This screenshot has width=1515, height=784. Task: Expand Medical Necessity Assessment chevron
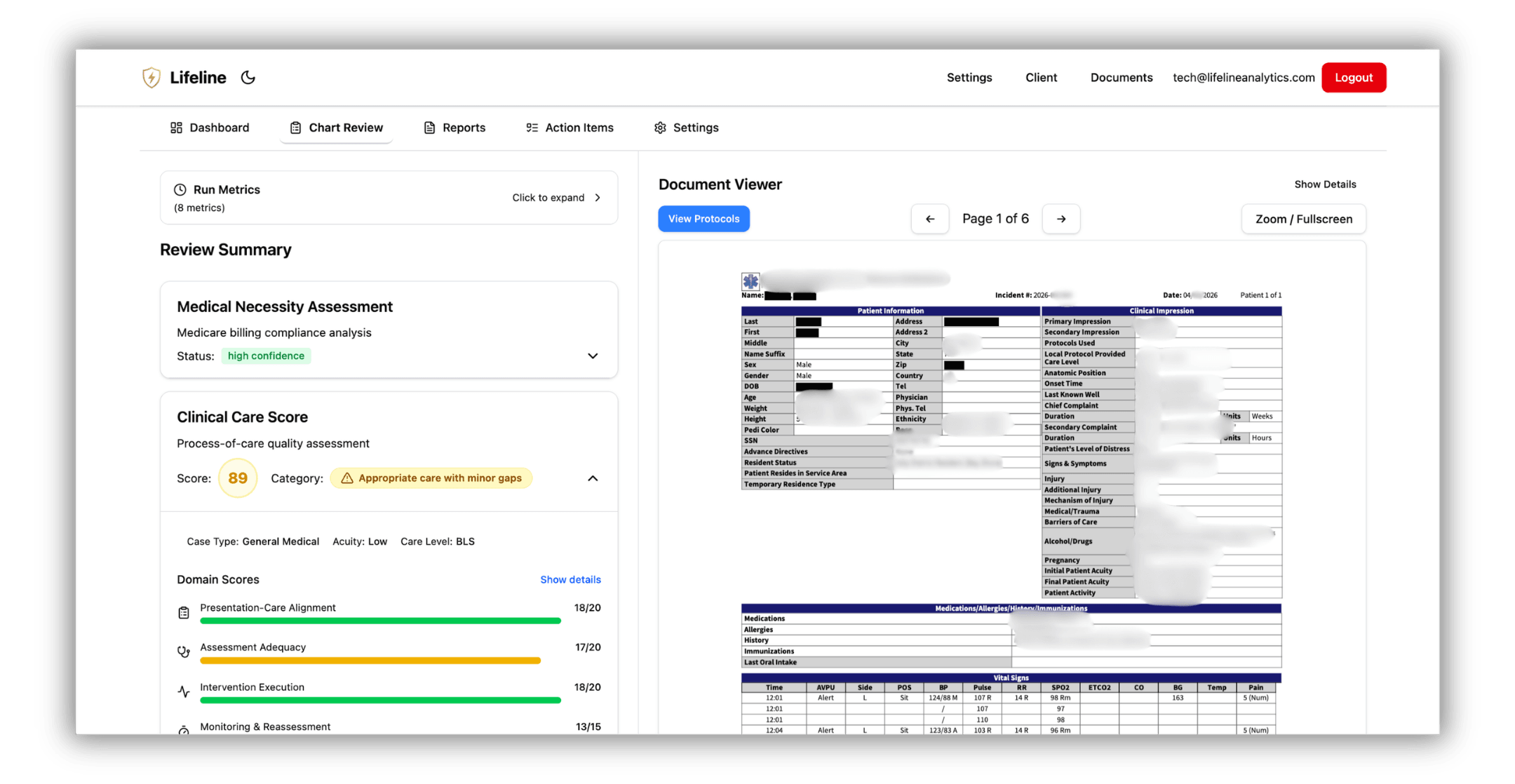point(593,356)
